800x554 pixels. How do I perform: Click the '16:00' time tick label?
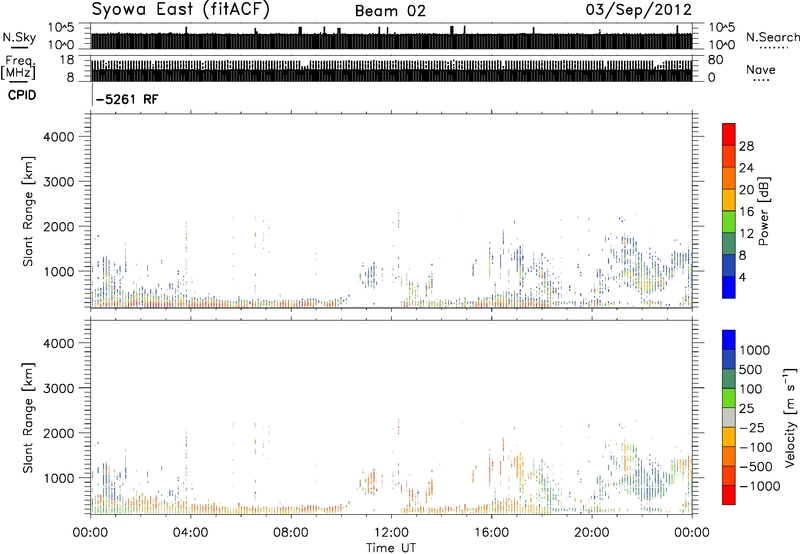point(491,533)
